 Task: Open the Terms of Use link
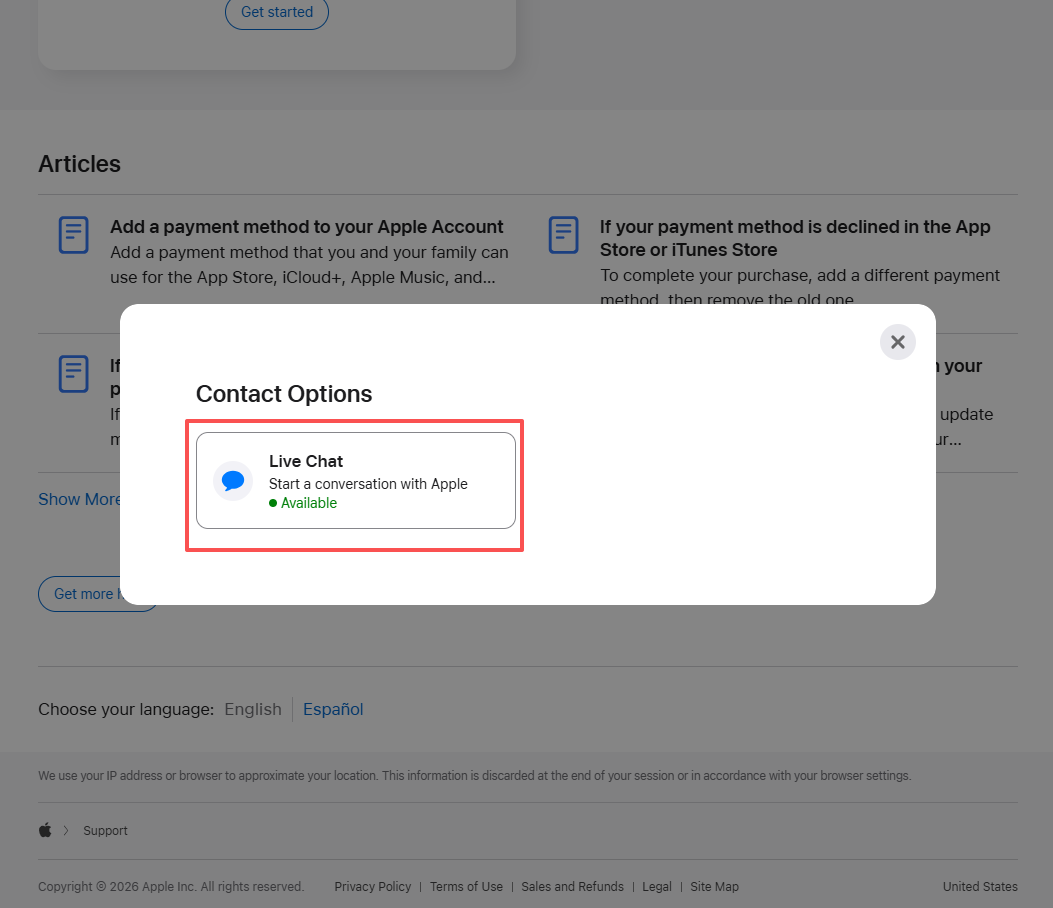click(466, 887)
